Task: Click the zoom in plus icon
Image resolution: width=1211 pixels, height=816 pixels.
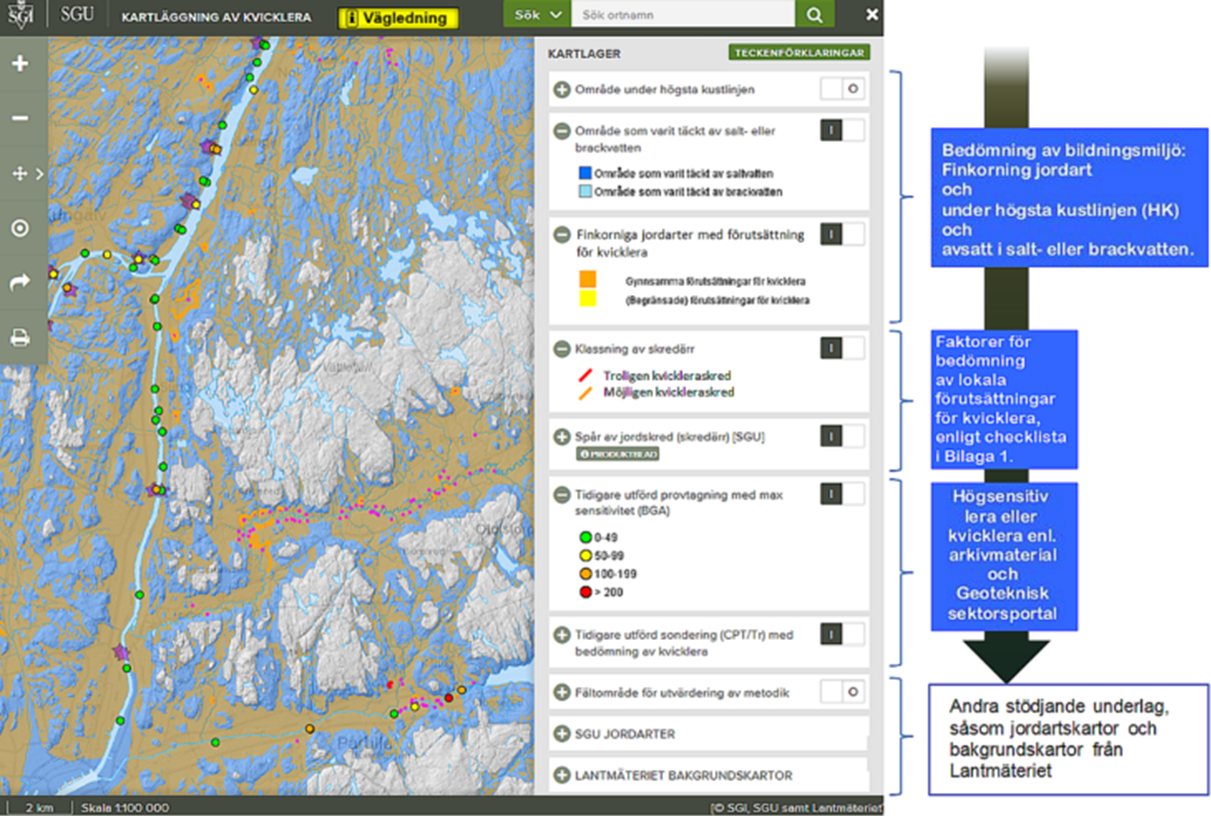Action: [20, 64]
